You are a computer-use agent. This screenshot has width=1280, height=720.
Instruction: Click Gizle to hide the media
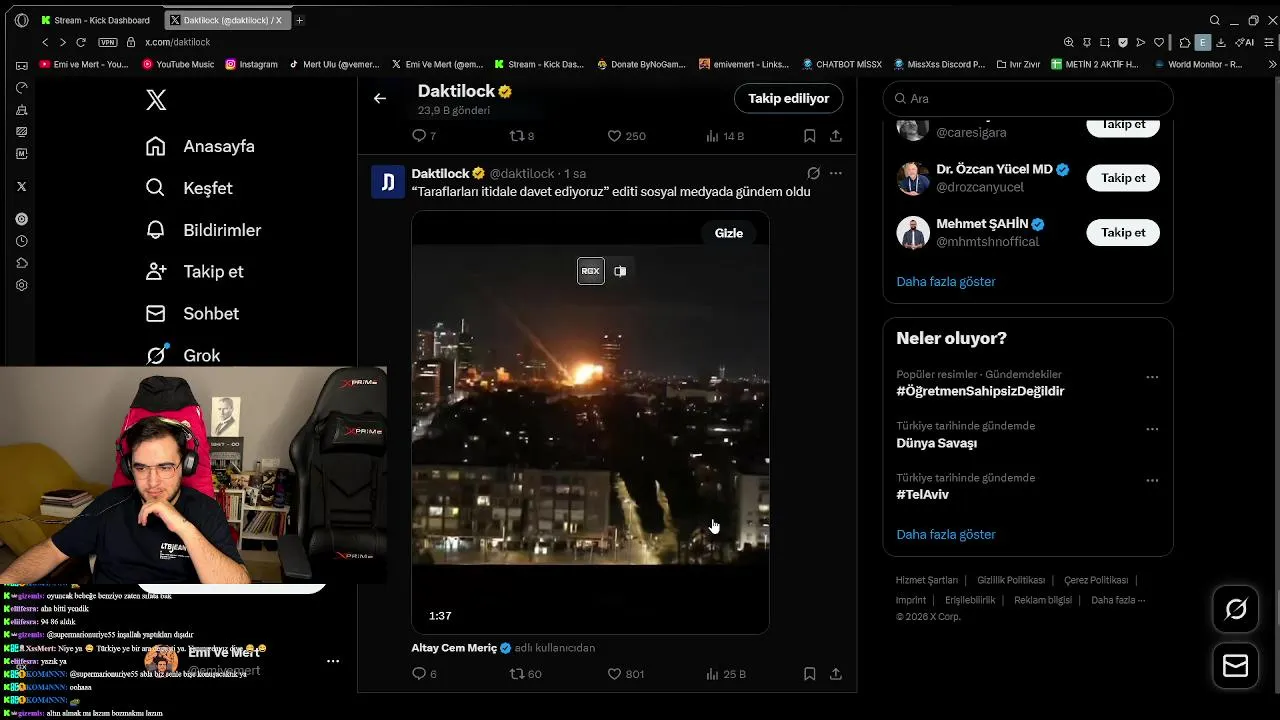pos(728,233)
